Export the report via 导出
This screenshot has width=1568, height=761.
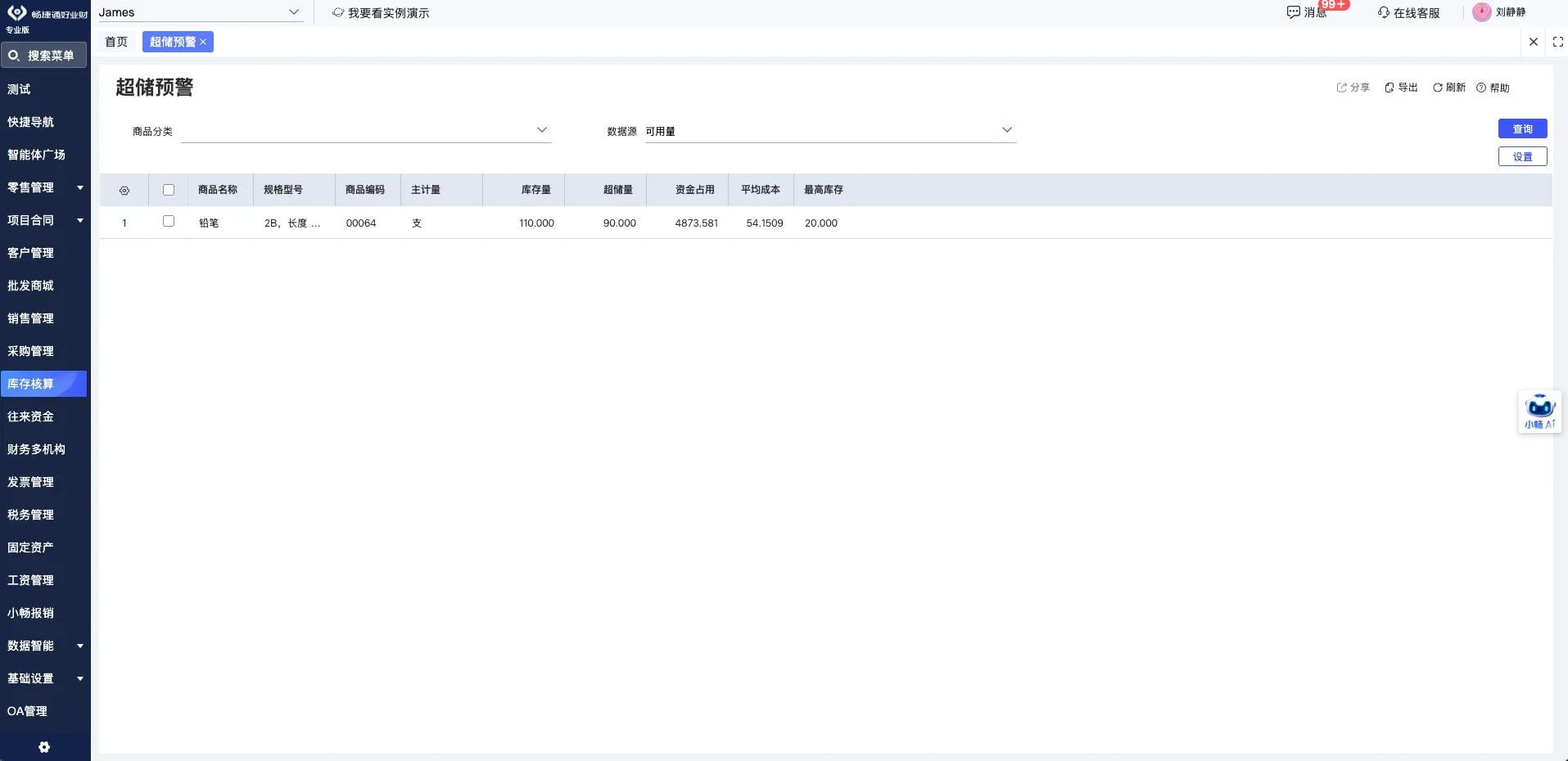point(1401,88)
